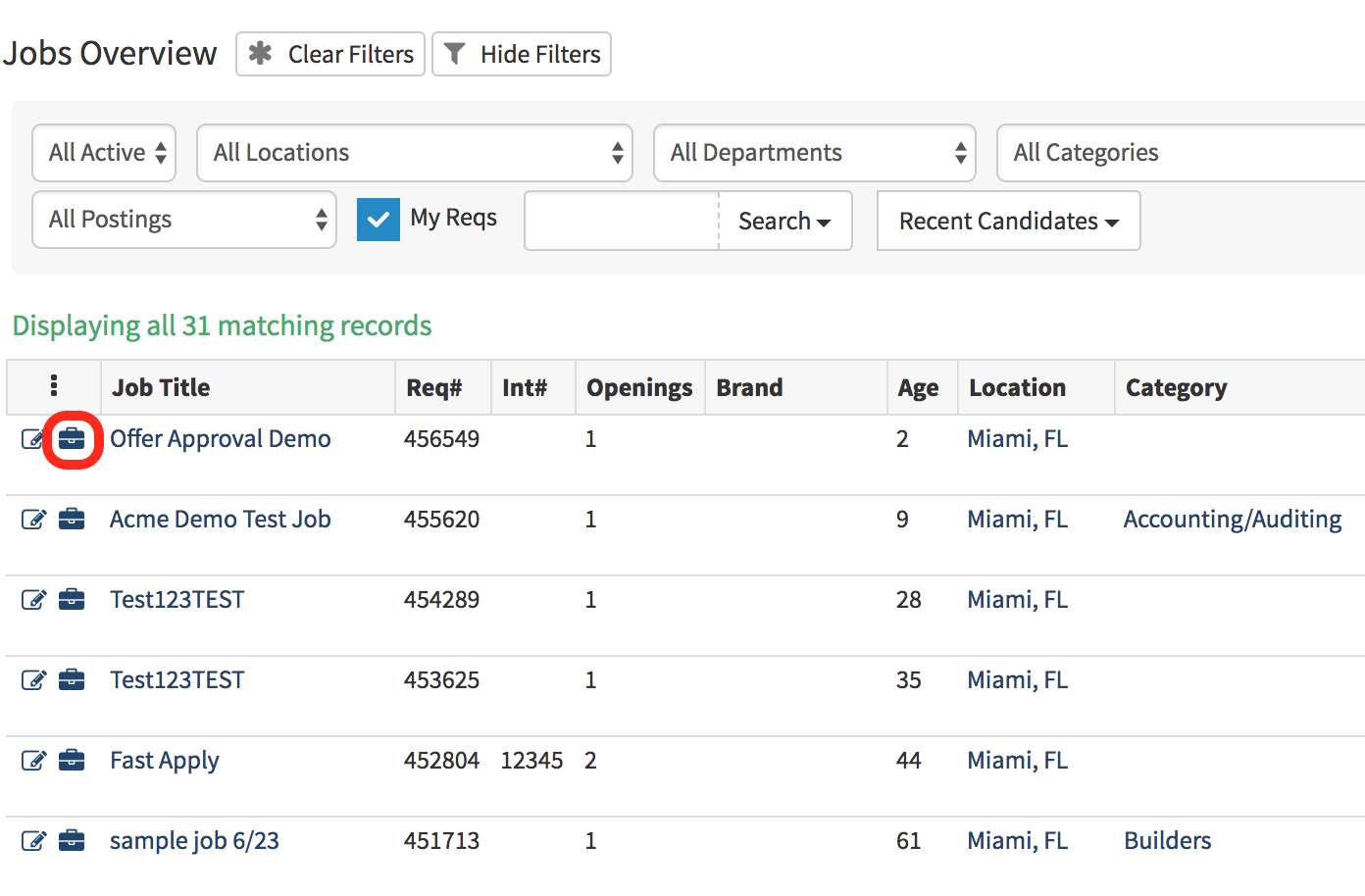Click the edit pencil icon for Offer Approval Demo
This screenshot has height=896, width=1365.
[34, 438]
